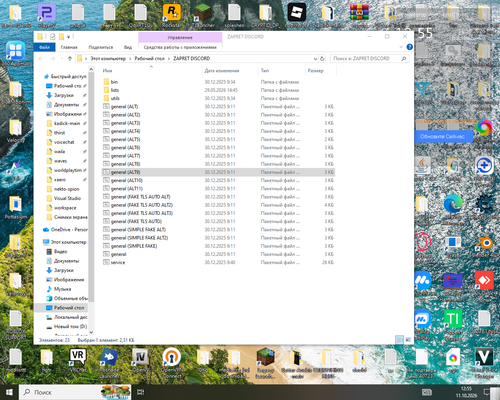Open the Customize Quick Access Toolbar dropdown

[68, 36]
